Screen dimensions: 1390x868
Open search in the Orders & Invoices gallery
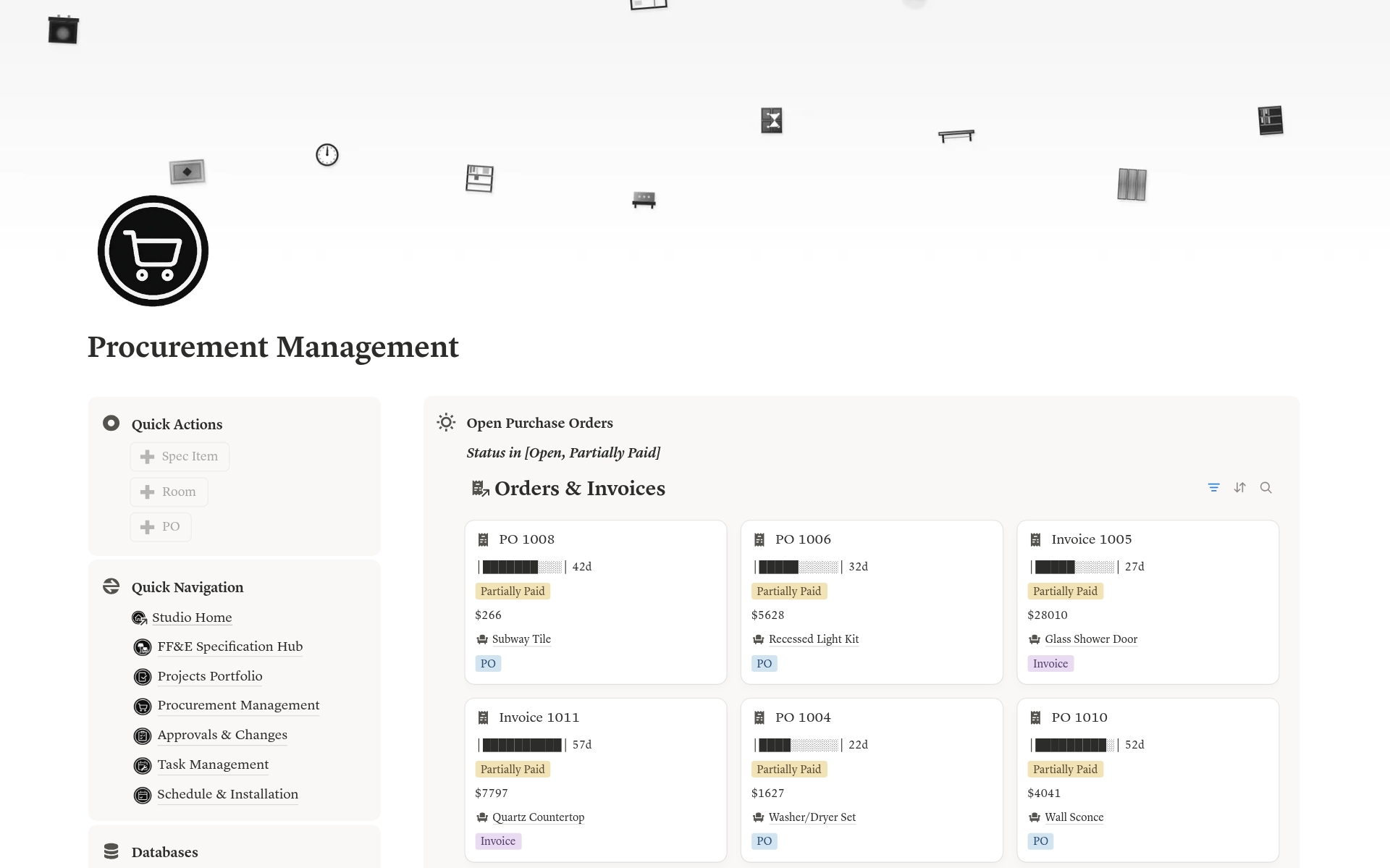pyautogui.click(x=1266, y=487)
